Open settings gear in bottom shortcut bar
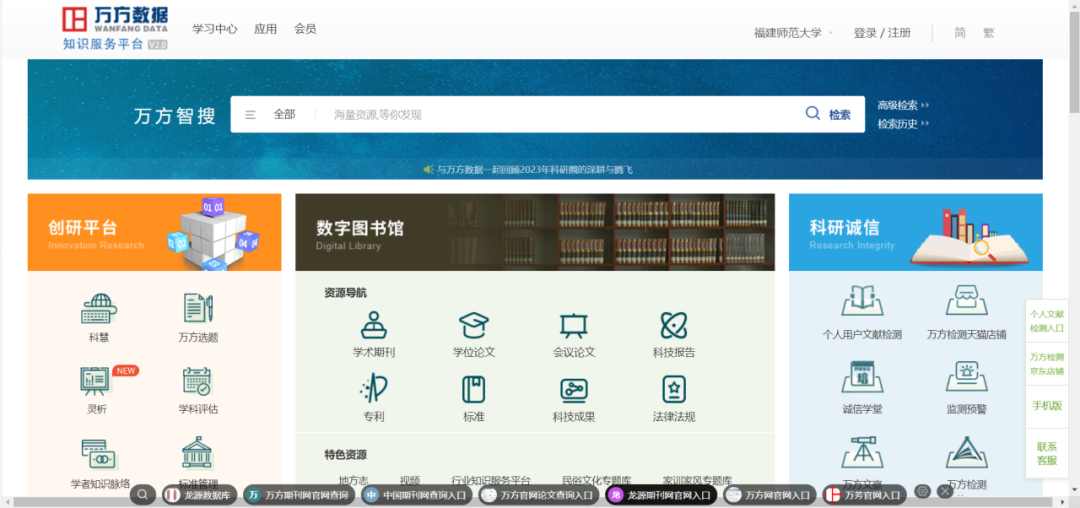1080x508 pixels. tap(923, 491)
